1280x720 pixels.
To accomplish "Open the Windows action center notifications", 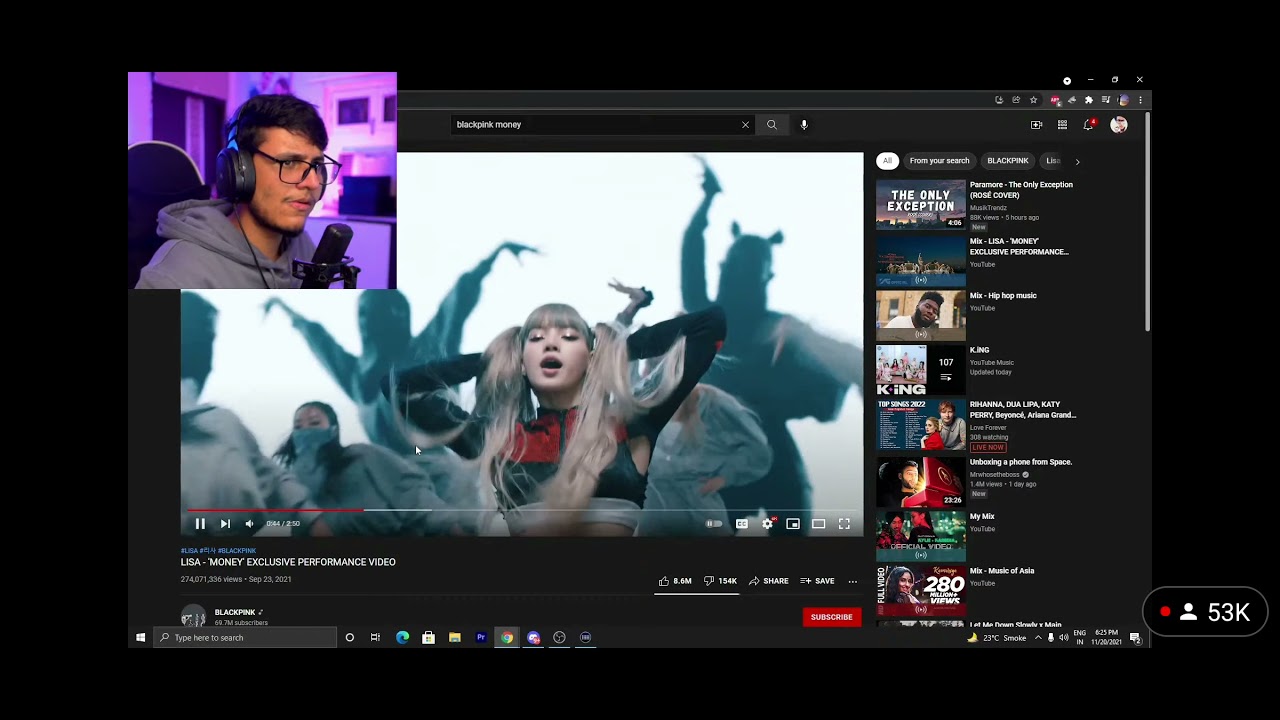I will tap(1136, 637).
